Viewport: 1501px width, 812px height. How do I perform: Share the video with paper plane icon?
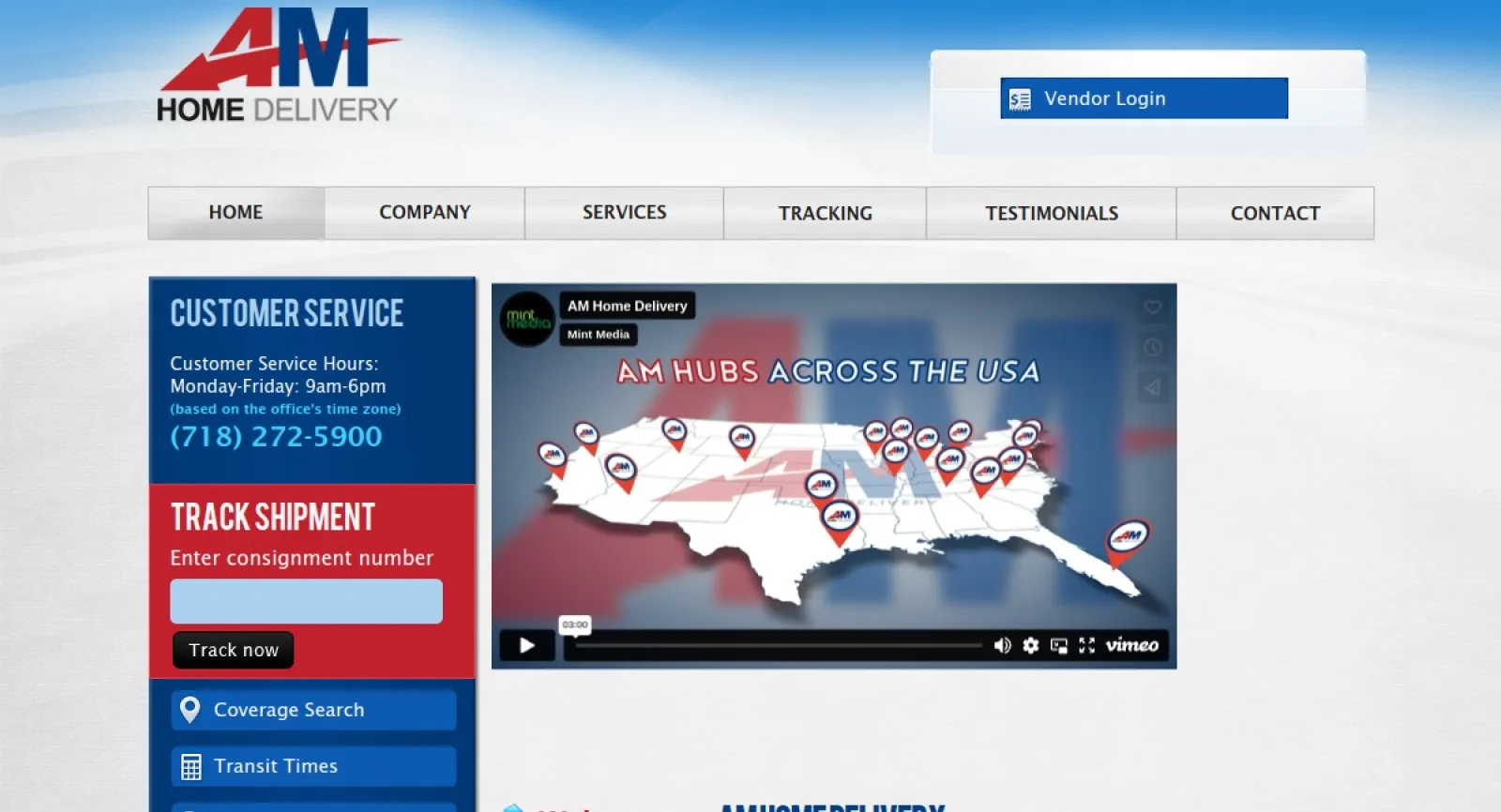pyautogui.click(x=1153, y=387)
